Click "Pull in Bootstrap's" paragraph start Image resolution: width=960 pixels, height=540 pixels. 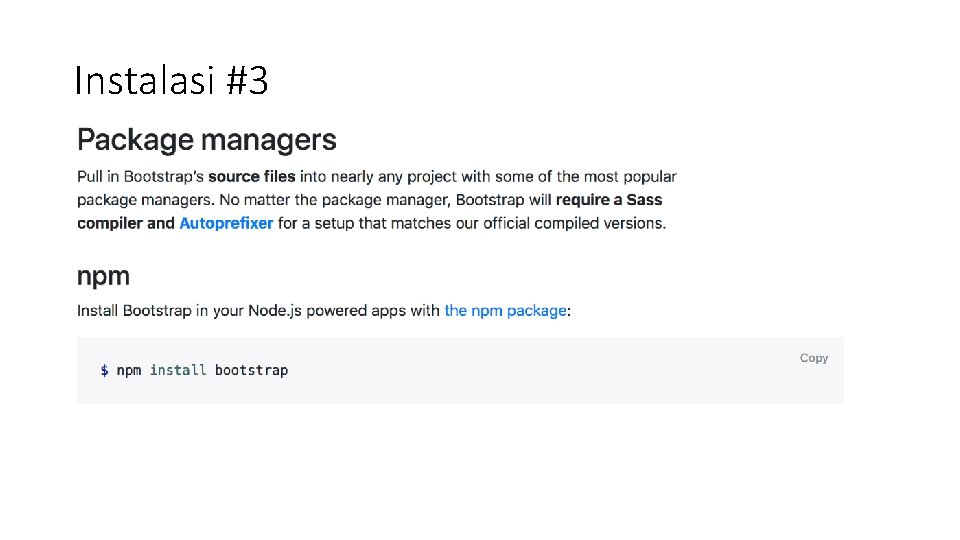click(x=140, y=176)
